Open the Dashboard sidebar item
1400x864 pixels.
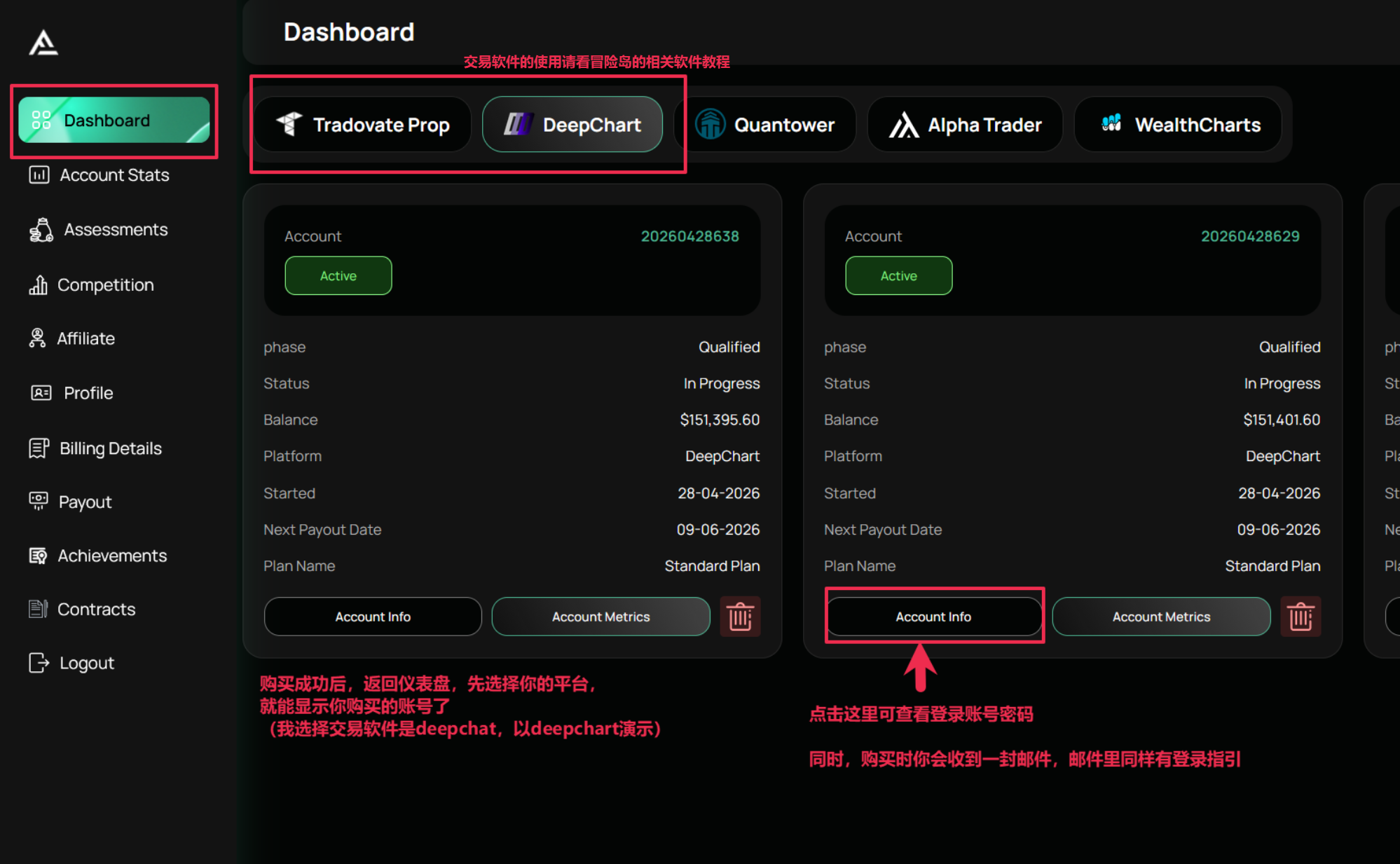pyautogui.click(x=114, y=121)
